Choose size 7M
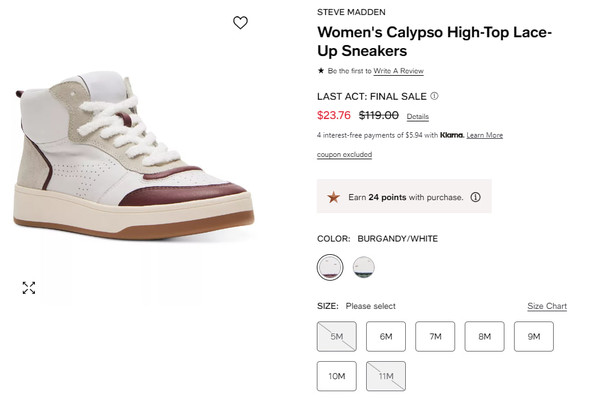The width and height of the screenshot is (600, 399). (435, 337)
